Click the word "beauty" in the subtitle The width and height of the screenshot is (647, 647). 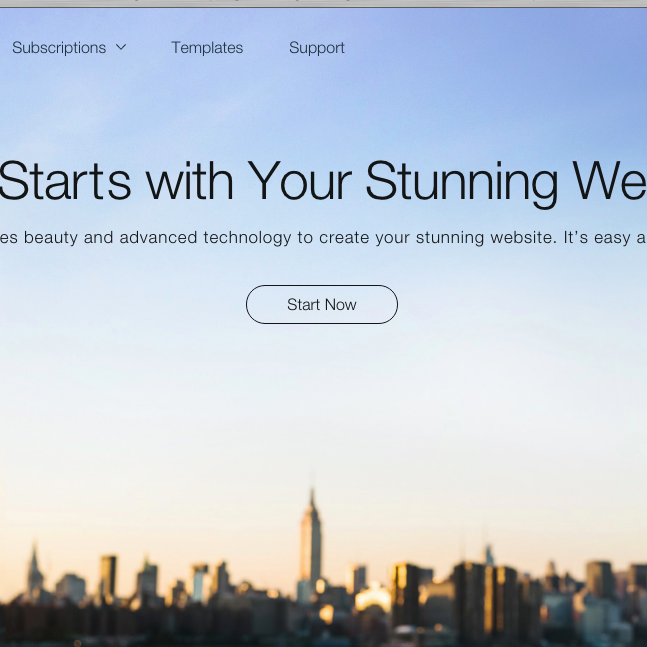(x=51, y=238)
